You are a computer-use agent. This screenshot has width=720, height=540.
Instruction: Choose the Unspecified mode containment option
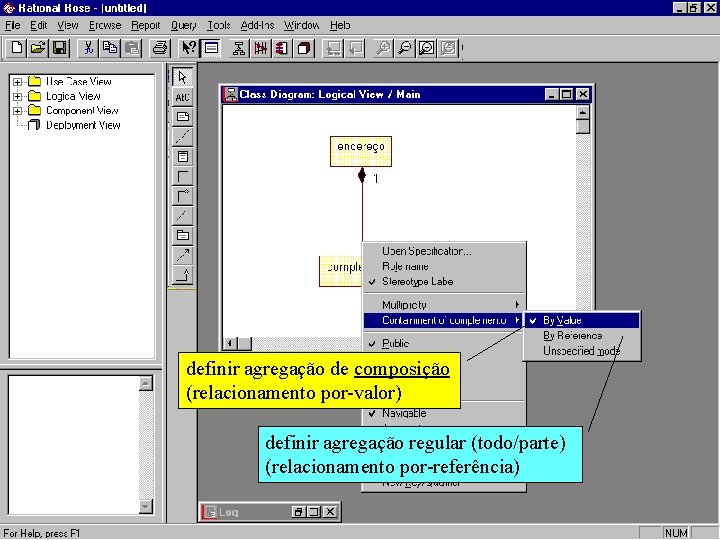point(582,351)
